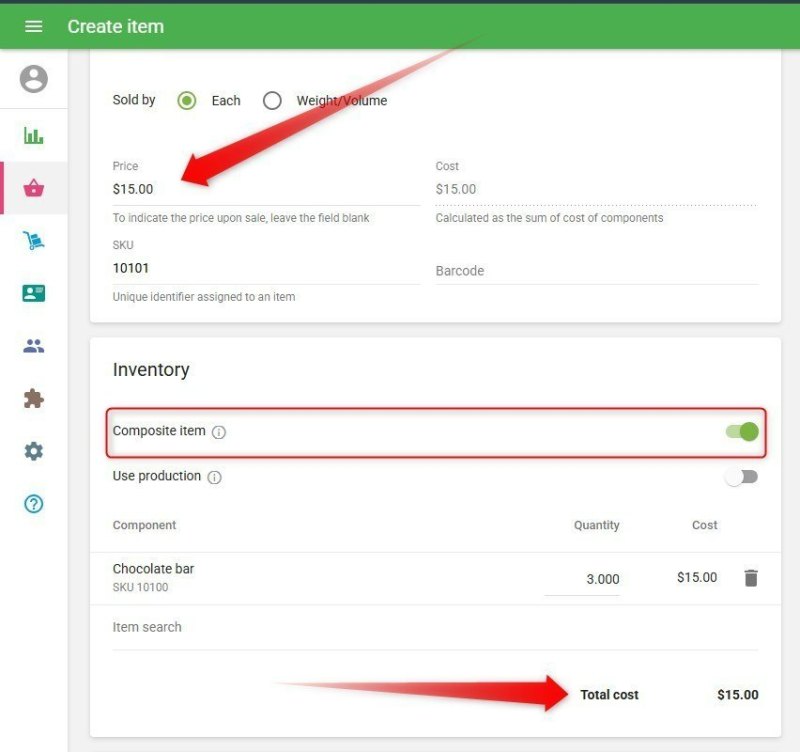Open the Reports bar chart icon
The width and height of the screenshot is (800, 752).
[33, 136]
